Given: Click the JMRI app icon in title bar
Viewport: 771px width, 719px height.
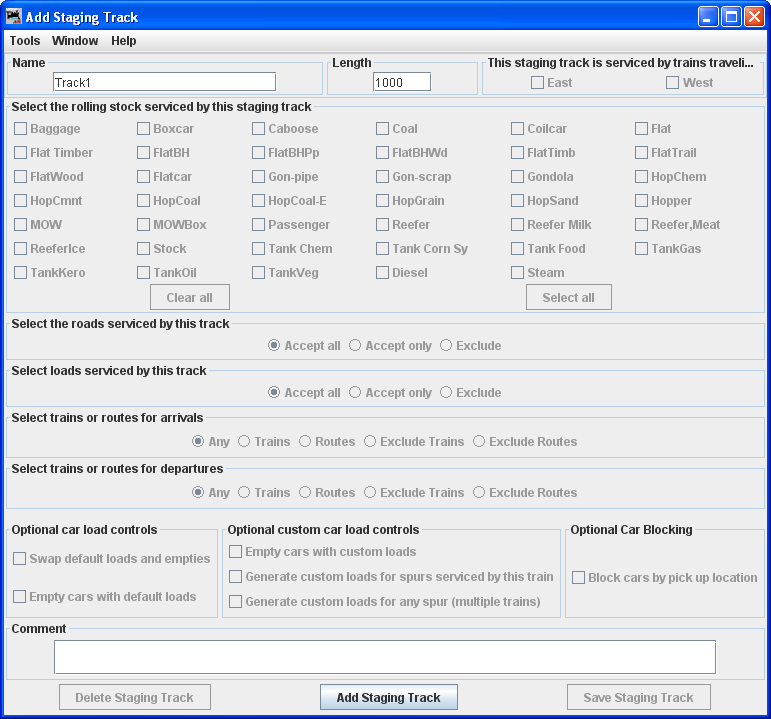Looking at the screenshot, I should (14, 17).
